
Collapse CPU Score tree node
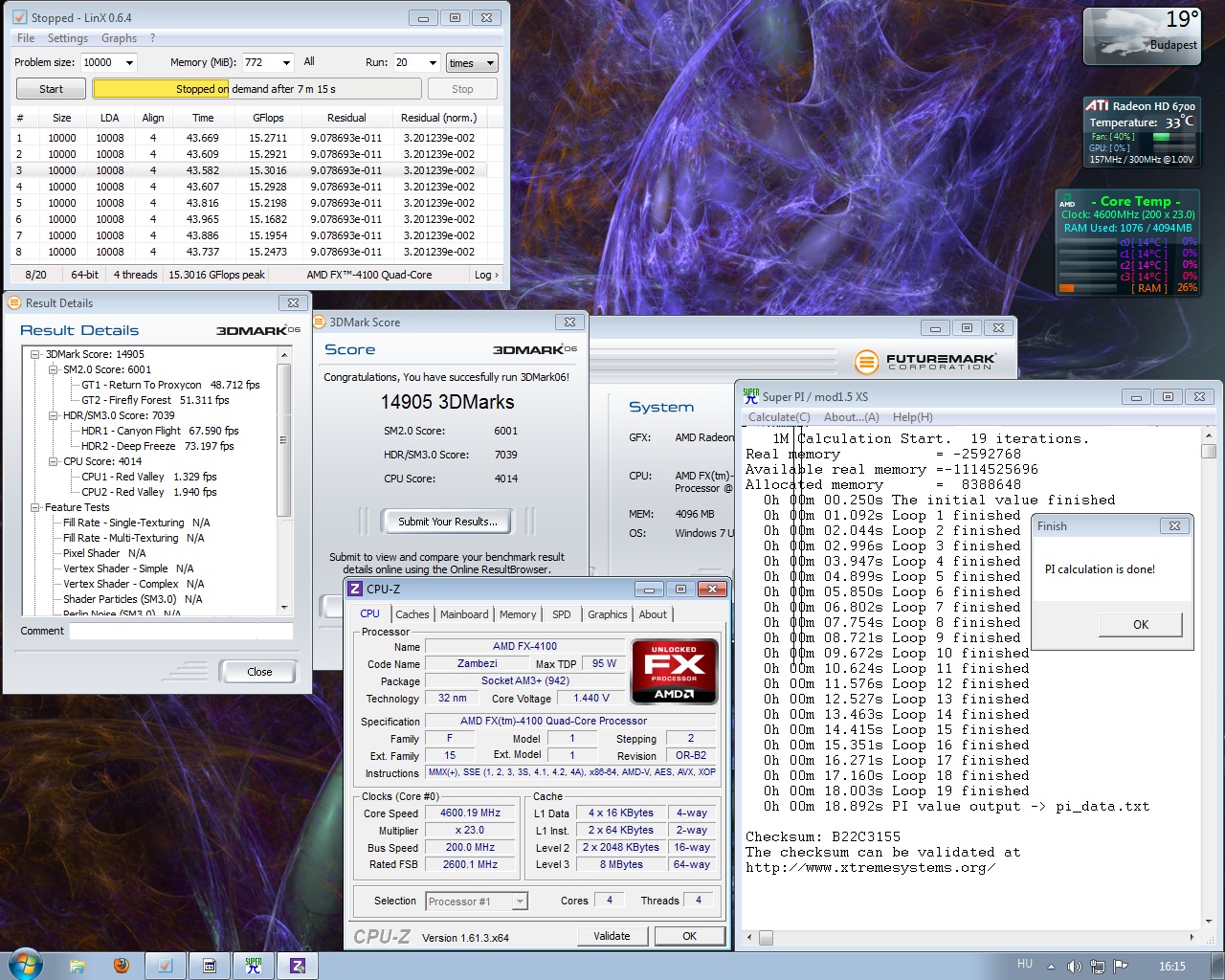pyautogui.click(x=54, y=461)
